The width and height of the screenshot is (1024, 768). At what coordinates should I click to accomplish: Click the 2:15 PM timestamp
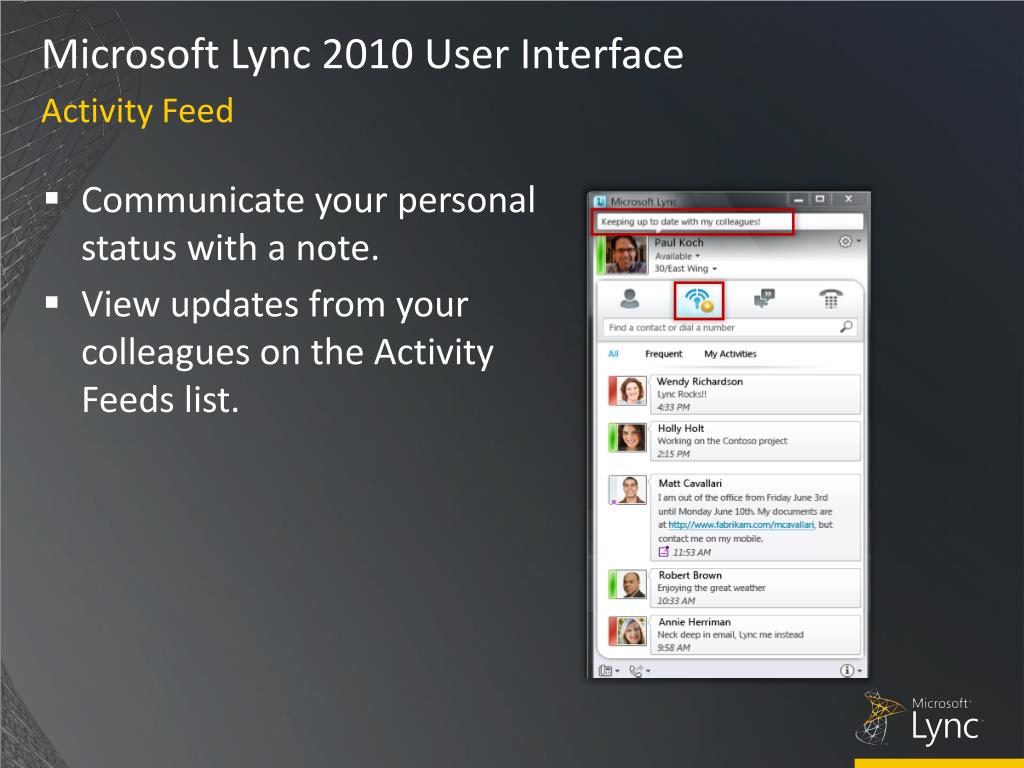[673, 454]
